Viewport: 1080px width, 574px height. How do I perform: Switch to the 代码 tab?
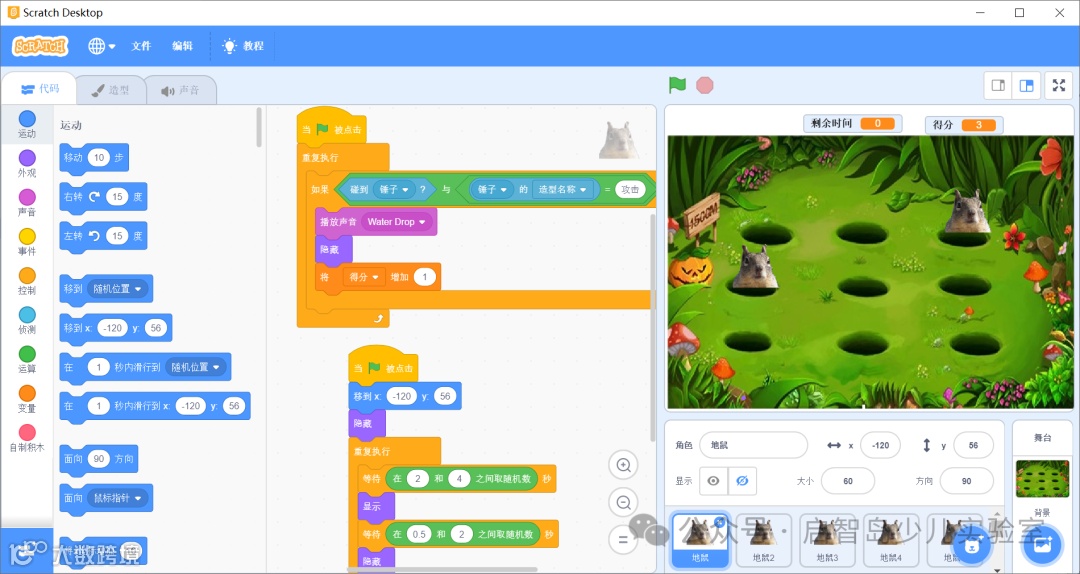click(39, 89)
